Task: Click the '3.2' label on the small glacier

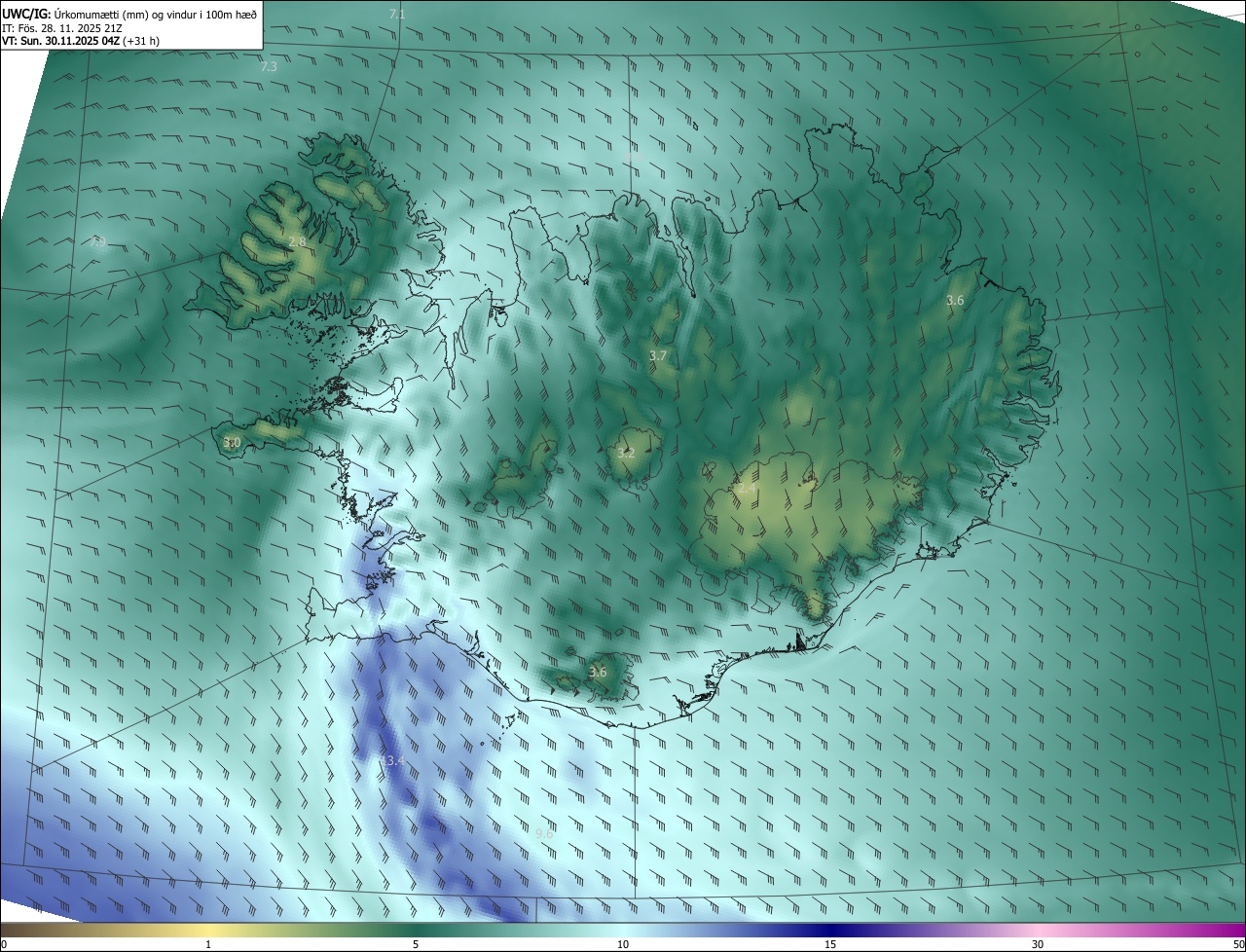Action: click(x=626, y=454)
